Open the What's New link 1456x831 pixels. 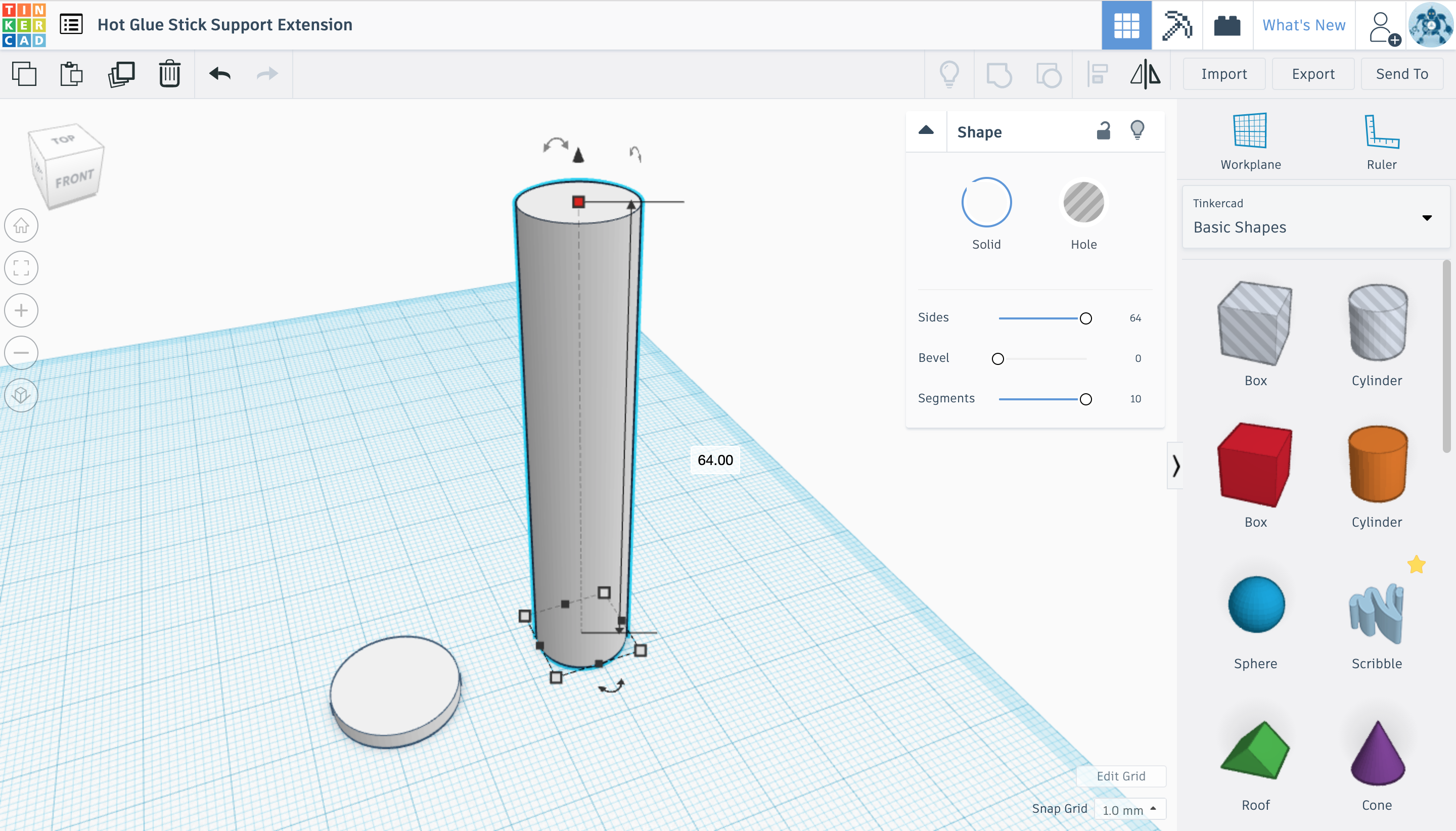pos(1304,25)
